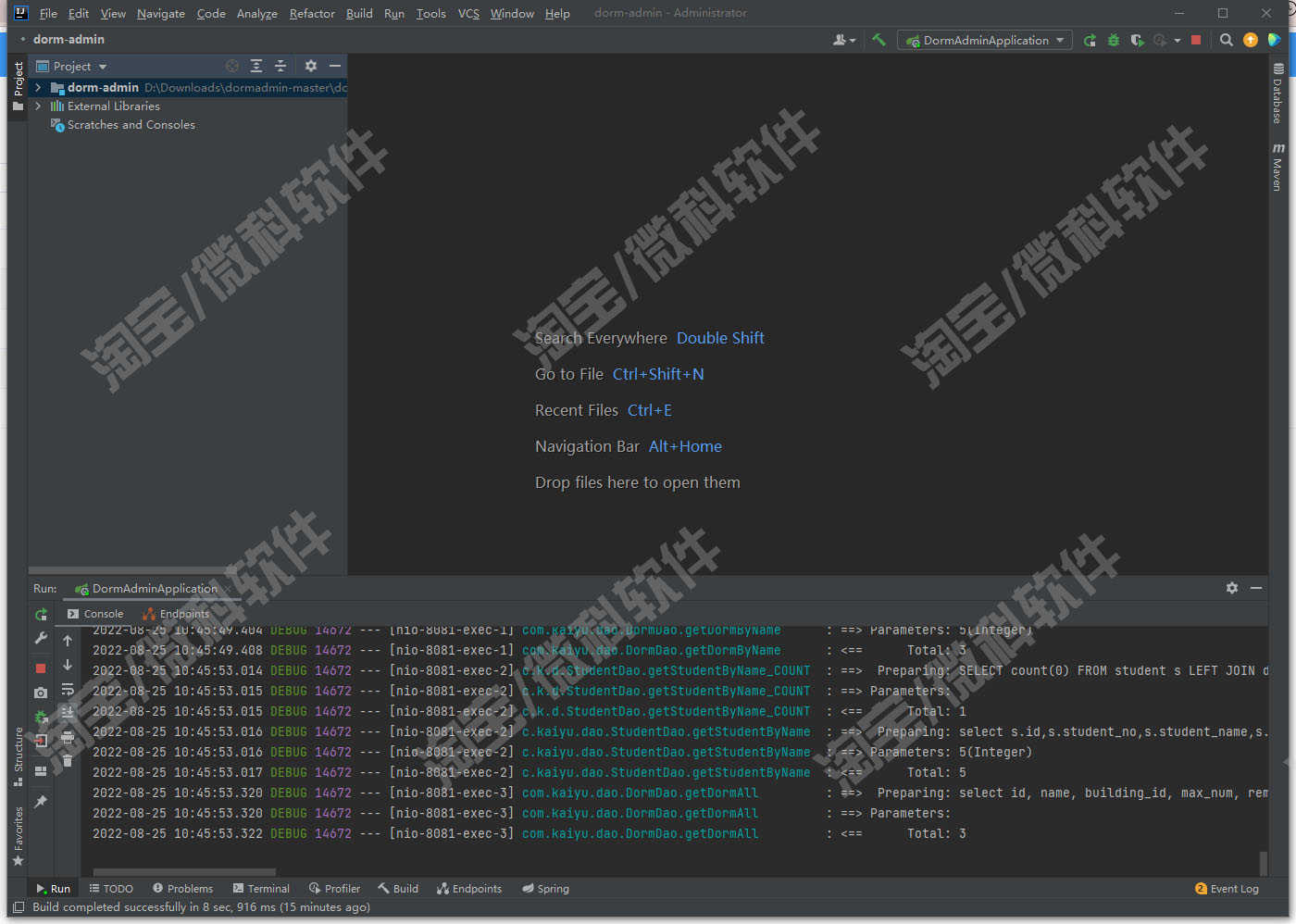Click camera thread dump icon
The height and width of the screenshot is (924, 1296).
[41, 693]
